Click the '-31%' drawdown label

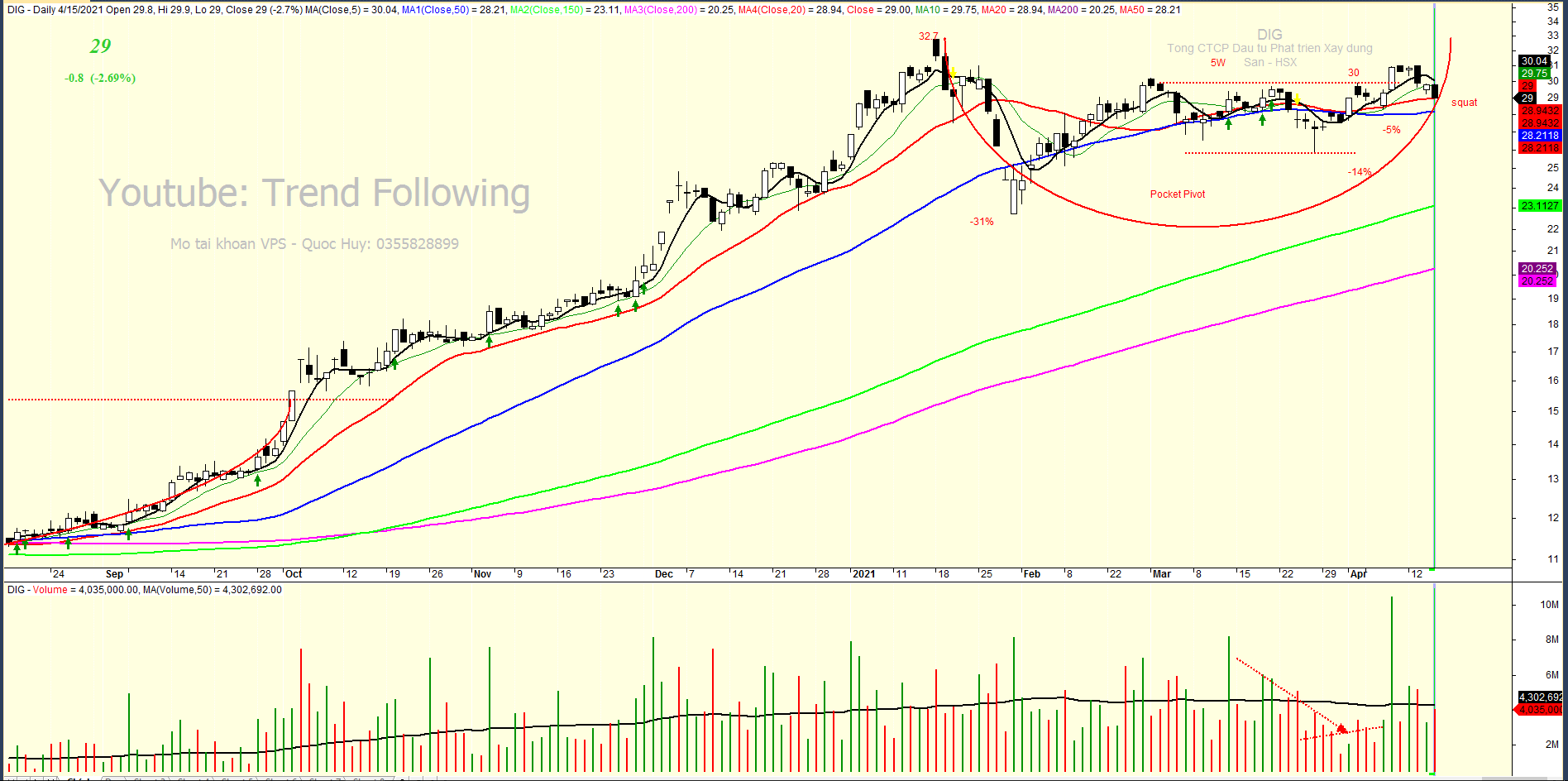coord(982,222)
